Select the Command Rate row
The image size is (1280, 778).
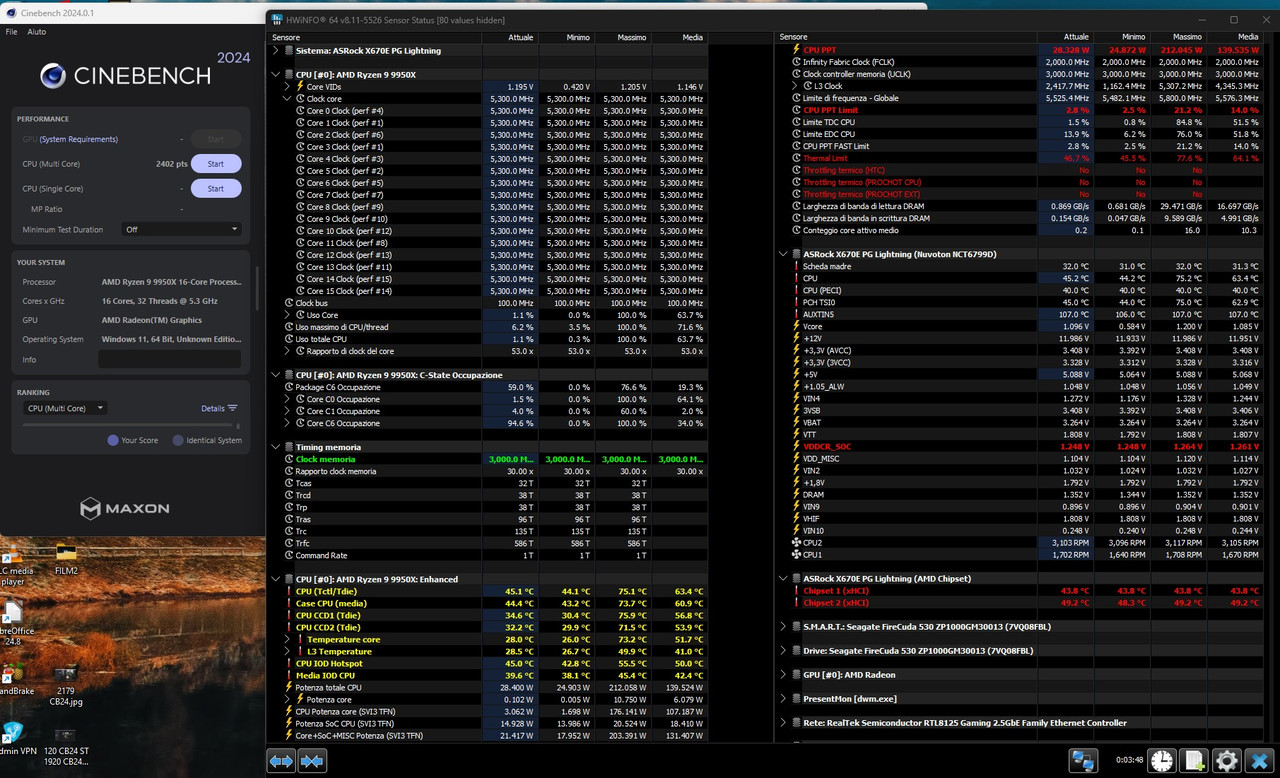(488, 555)
